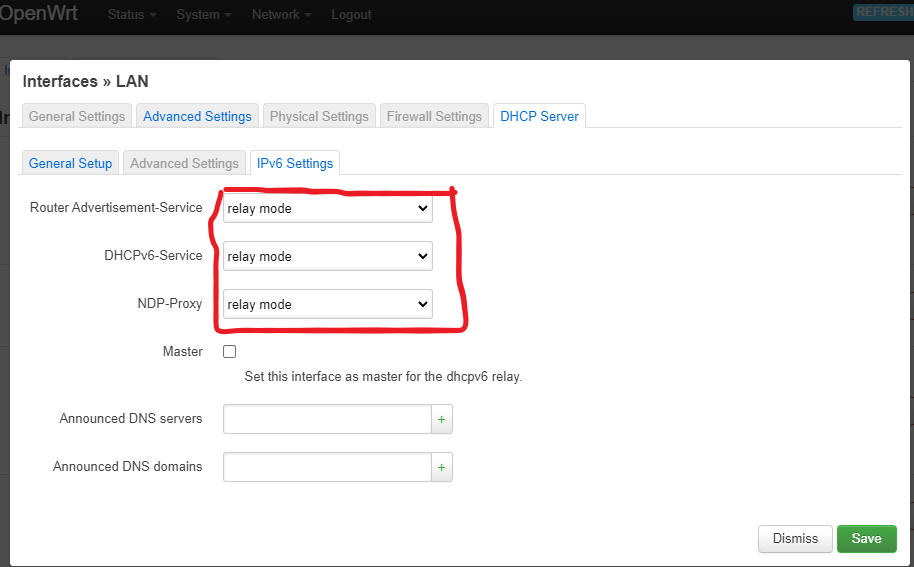Click the OpenWrt logo

click(x=38, y=13)
